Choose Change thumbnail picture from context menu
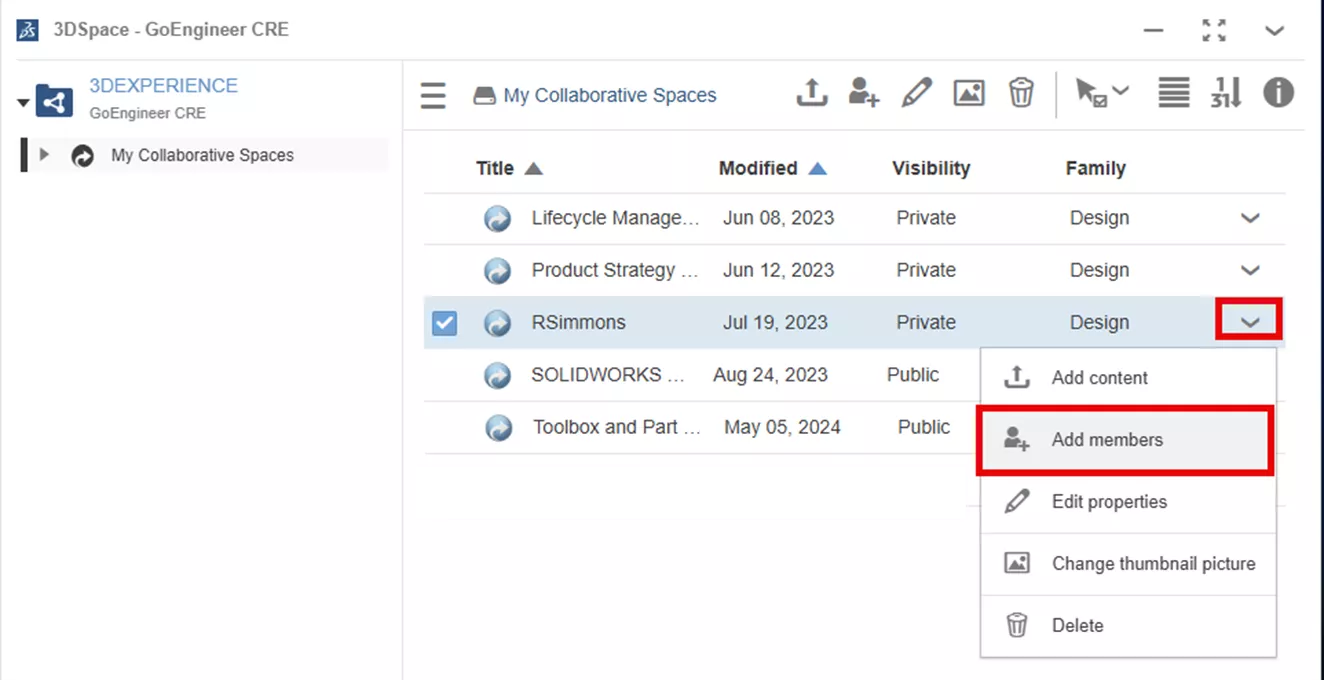1324x680 pixels. [1128, 564]
